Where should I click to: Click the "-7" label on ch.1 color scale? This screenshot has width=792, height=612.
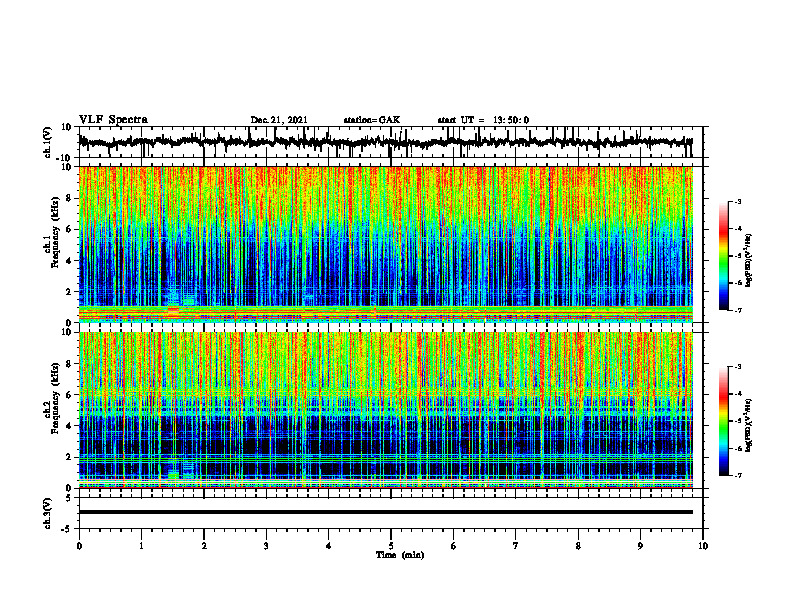[737, 310]
